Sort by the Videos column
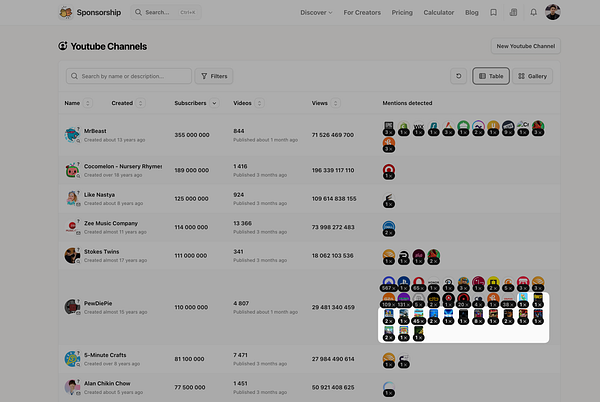Screen dimensions: 600x402 coord(259,103)
